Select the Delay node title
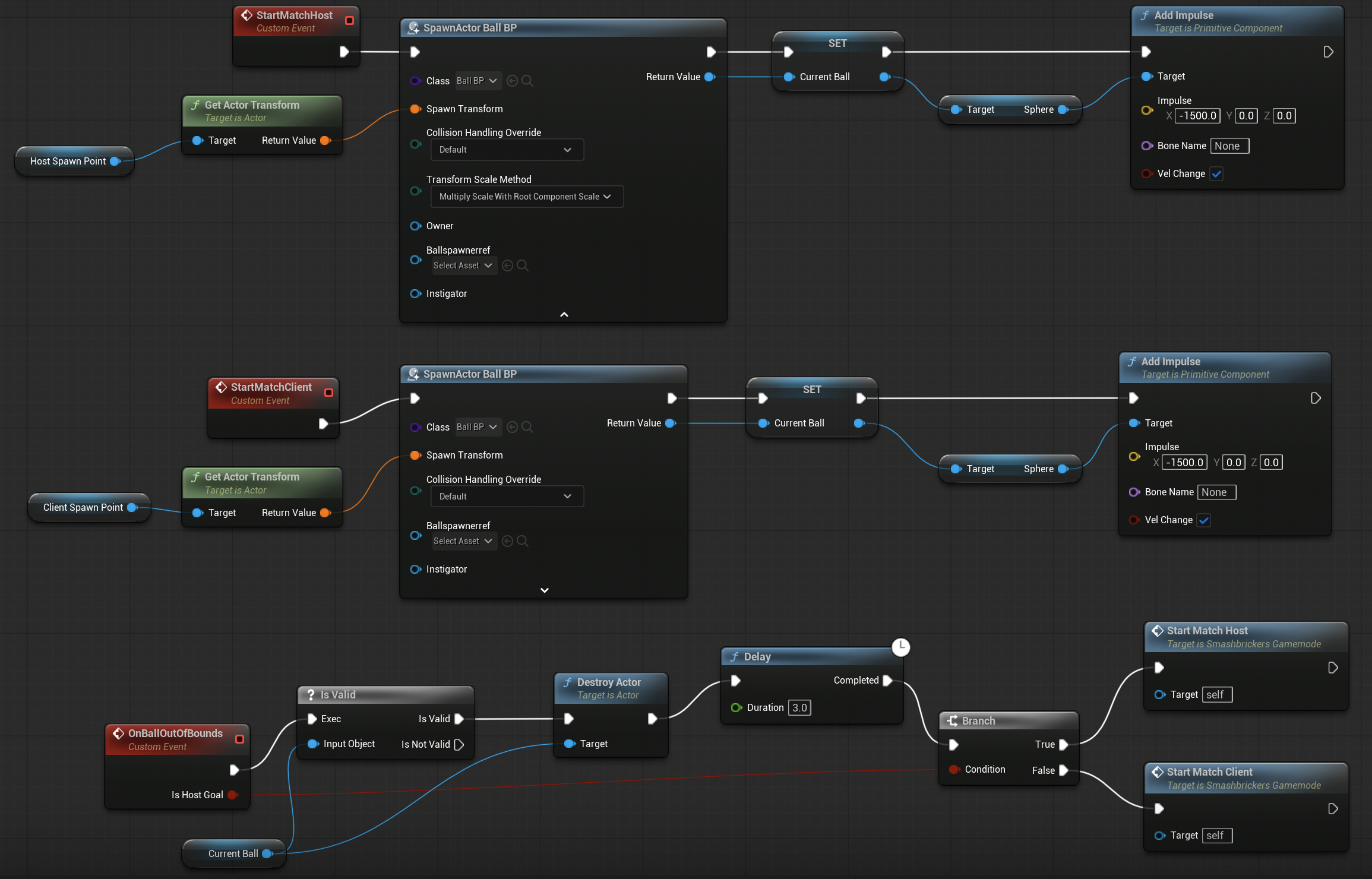The width and height of the screenshot is (1372, 879). (757, 657)
